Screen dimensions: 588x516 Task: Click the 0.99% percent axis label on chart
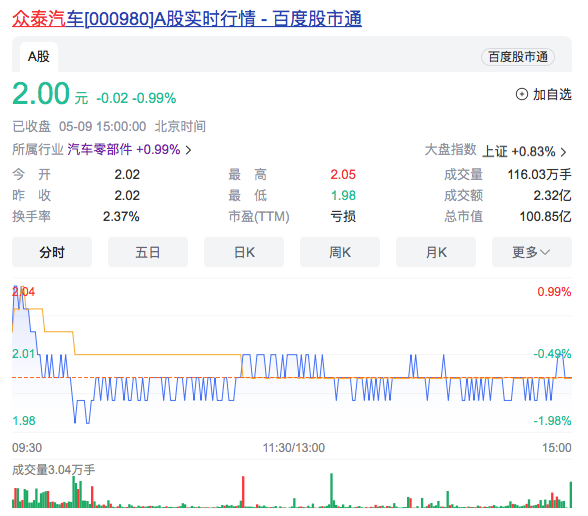tap(554, 292)
